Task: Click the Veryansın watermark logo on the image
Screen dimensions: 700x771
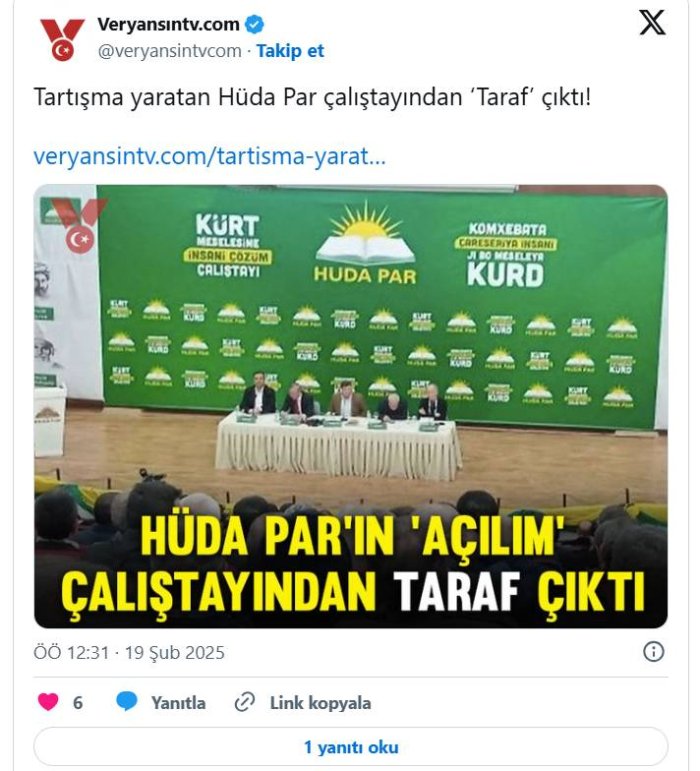Action: pos(79,225)
